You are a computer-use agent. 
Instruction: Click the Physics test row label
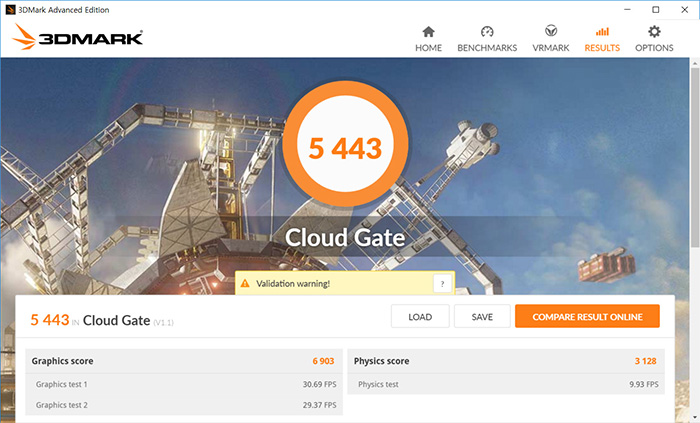coord(378,384)
